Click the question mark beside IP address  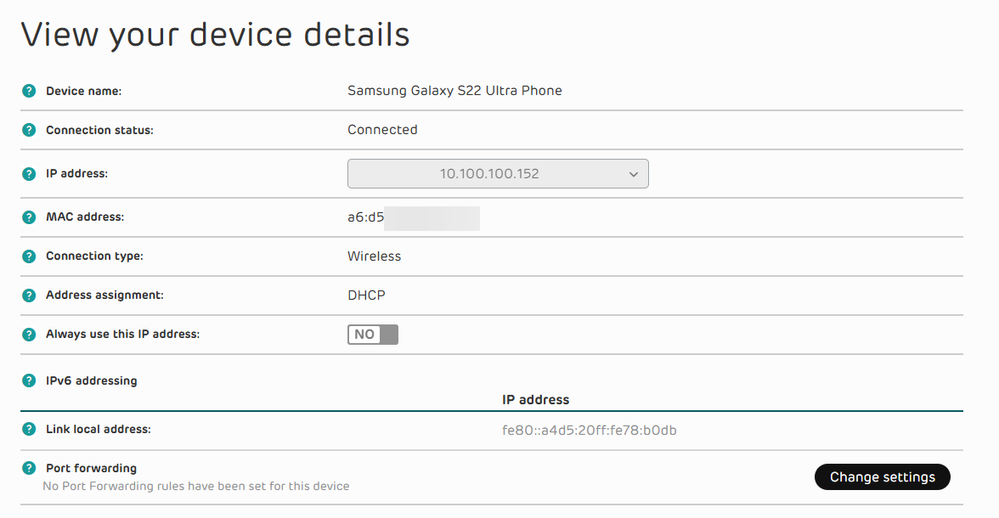[x=29, y=173]
